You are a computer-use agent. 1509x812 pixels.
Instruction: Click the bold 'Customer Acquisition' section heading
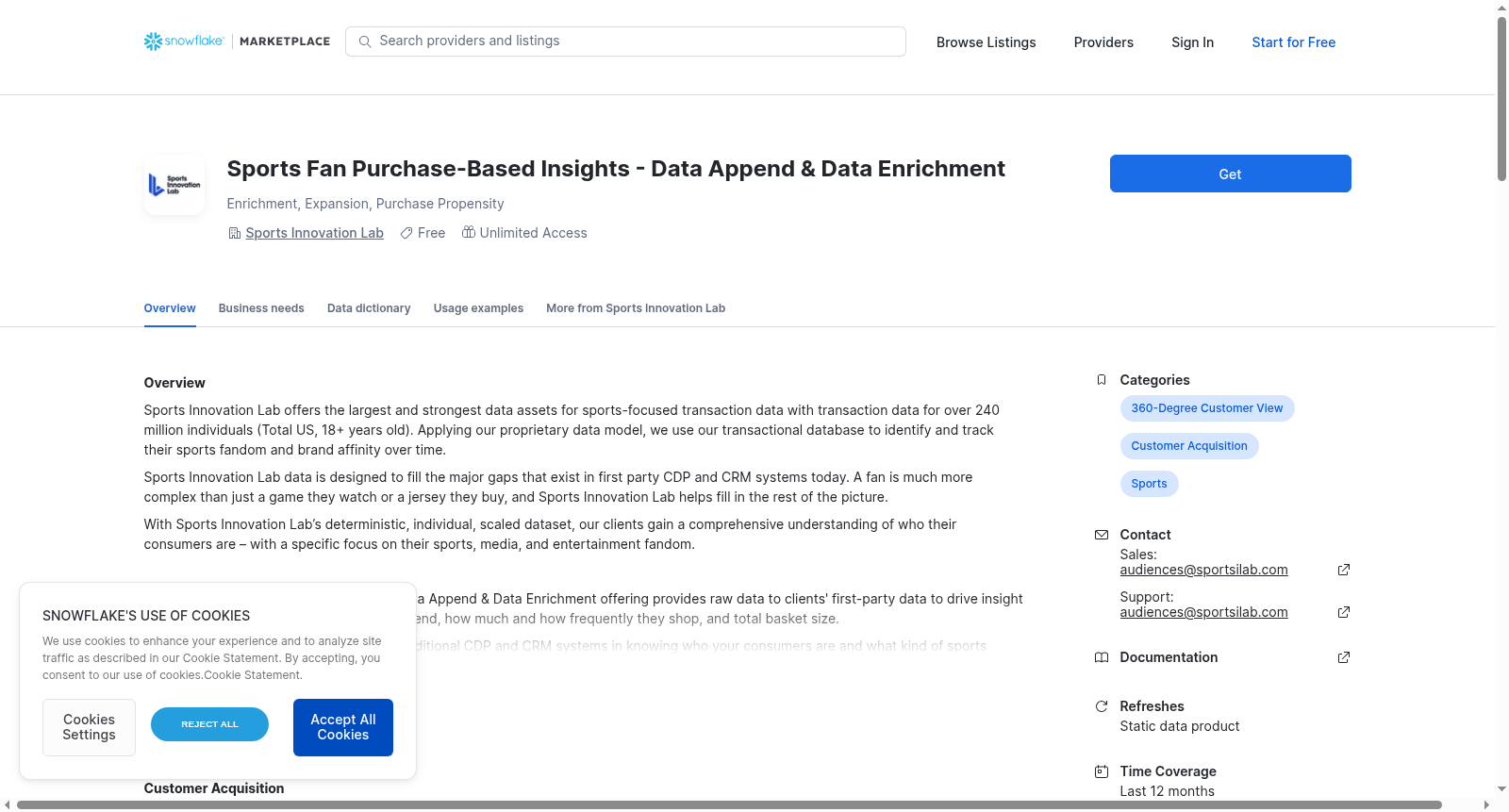click(x=214, y=788)
